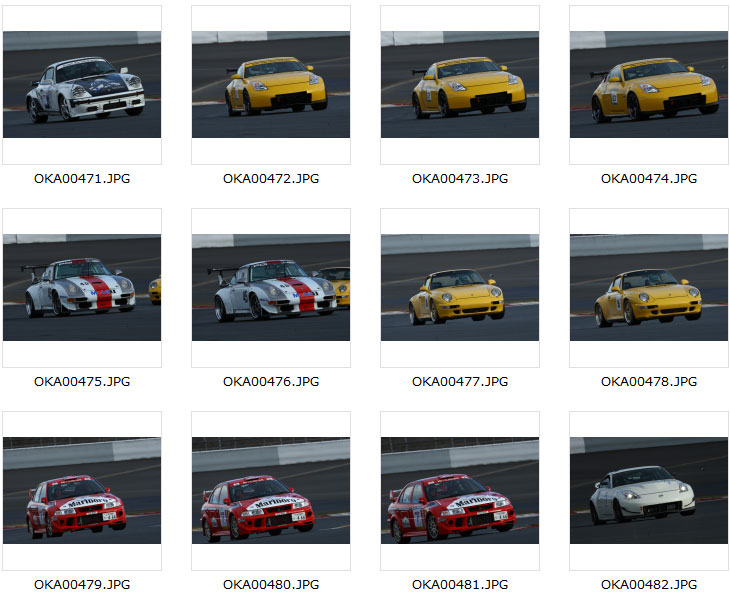730x610 pixels.
Task: Click the file name OKA00475.JPG
Action: (82, 382)
